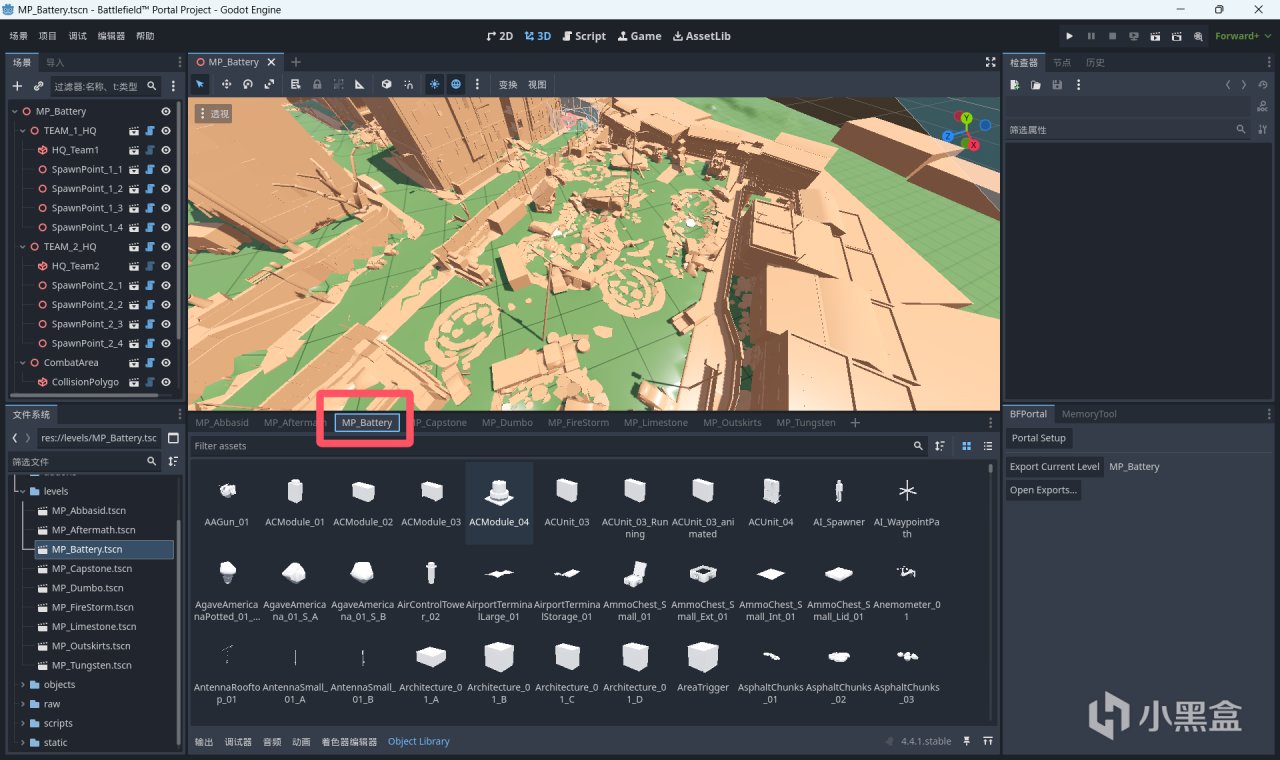The width and height of the screenshot is (1280, 760).
Task: Collapse the MP_Battery root node
Action: click(15, 112)
